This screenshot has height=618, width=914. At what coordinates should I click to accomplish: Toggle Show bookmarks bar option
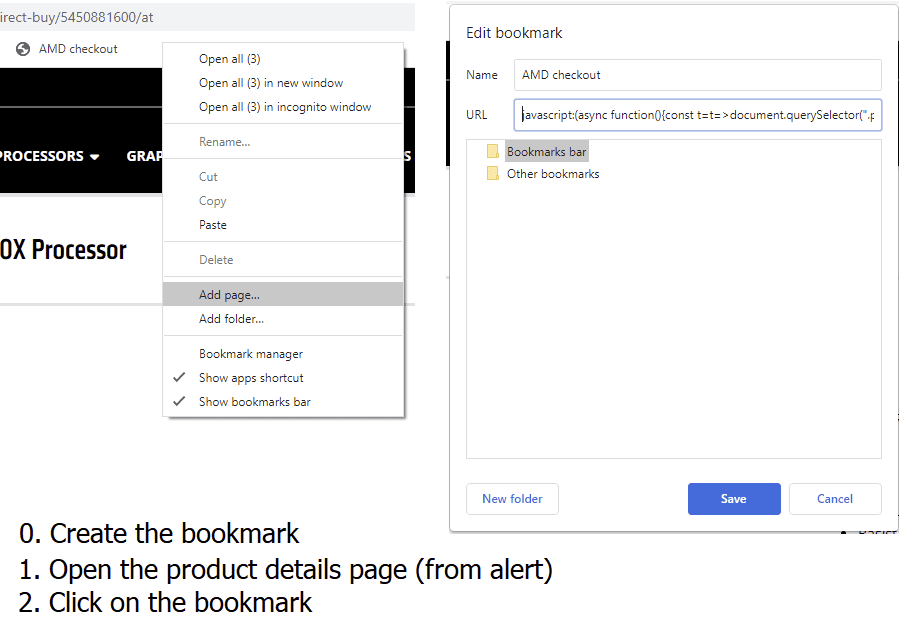point(254,402)
